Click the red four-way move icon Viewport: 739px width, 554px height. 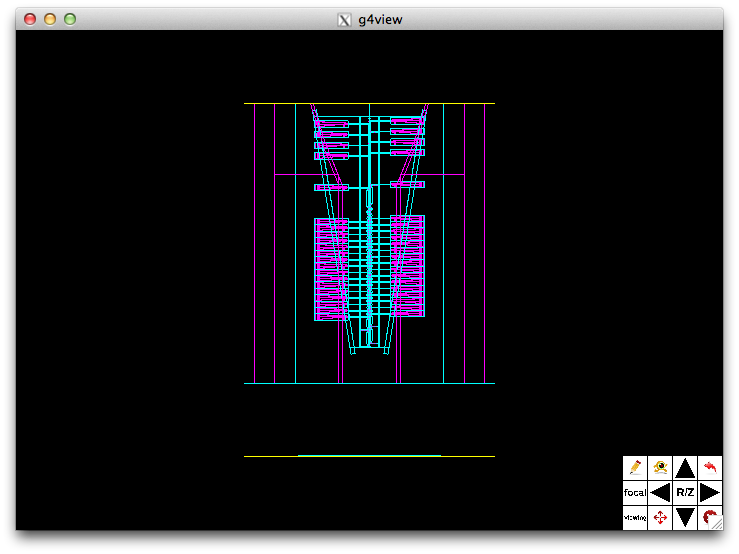[660, 518]
